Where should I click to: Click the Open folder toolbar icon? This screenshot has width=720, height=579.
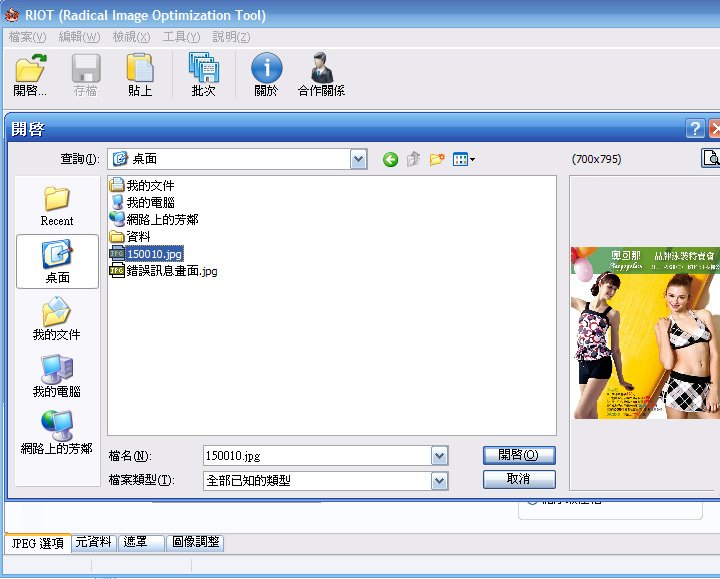[30, 68]
